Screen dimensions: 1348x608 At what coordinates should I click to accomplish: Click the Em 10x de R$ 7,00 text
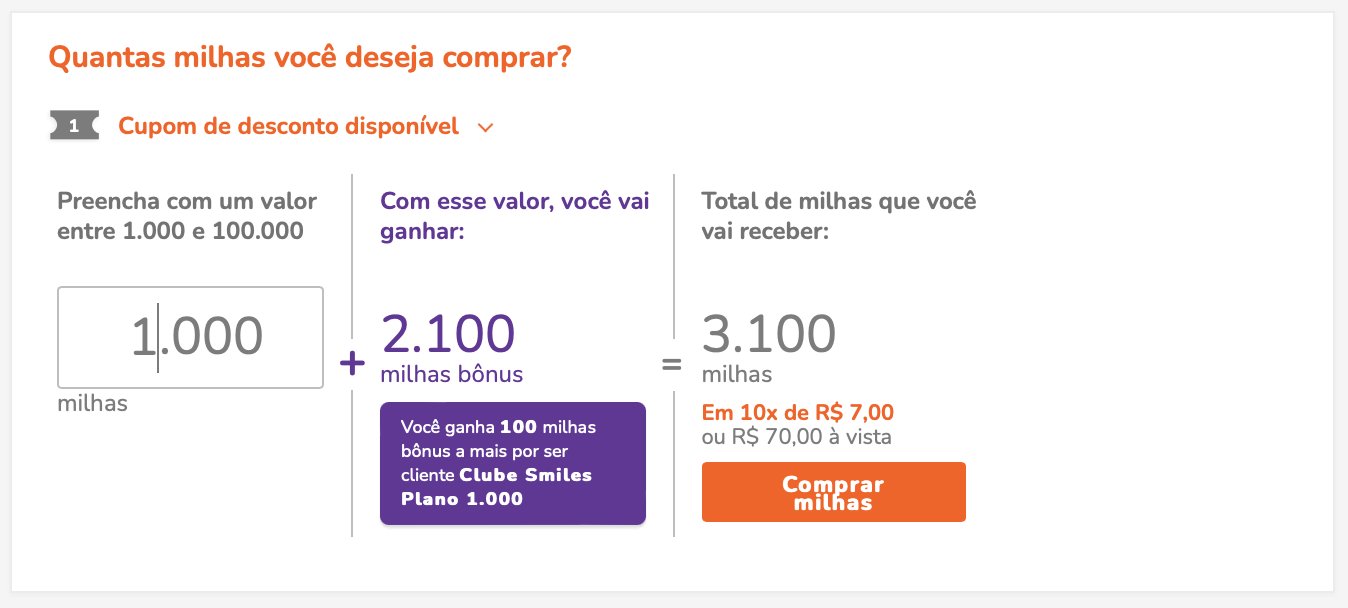pyautogui.click(x=798, y=412)
